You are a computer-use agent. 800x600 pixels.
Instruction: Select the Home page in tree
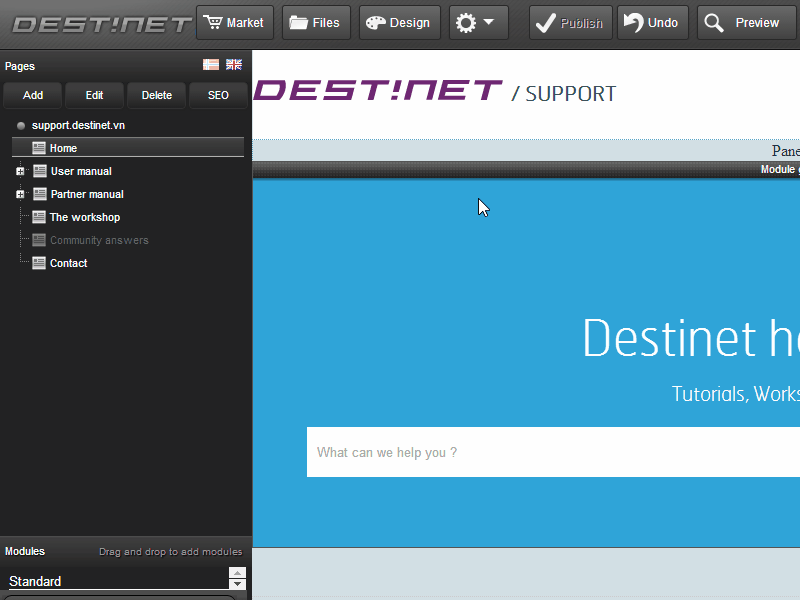(x=63, y=148)
